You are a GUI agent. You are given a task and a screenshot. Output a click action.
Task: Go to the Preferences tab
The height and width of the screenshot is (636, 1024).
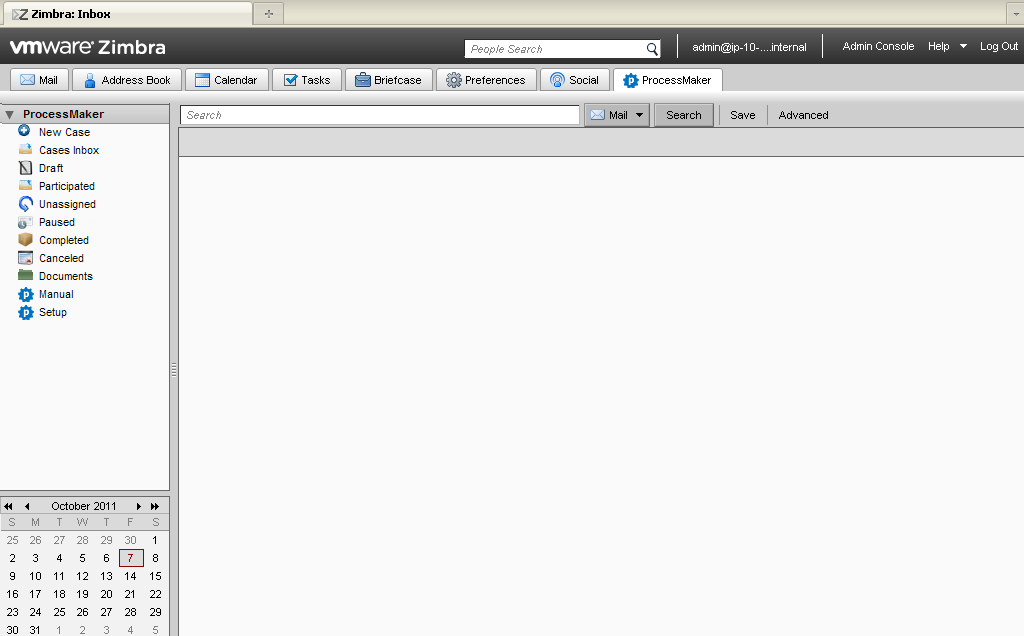485,80
